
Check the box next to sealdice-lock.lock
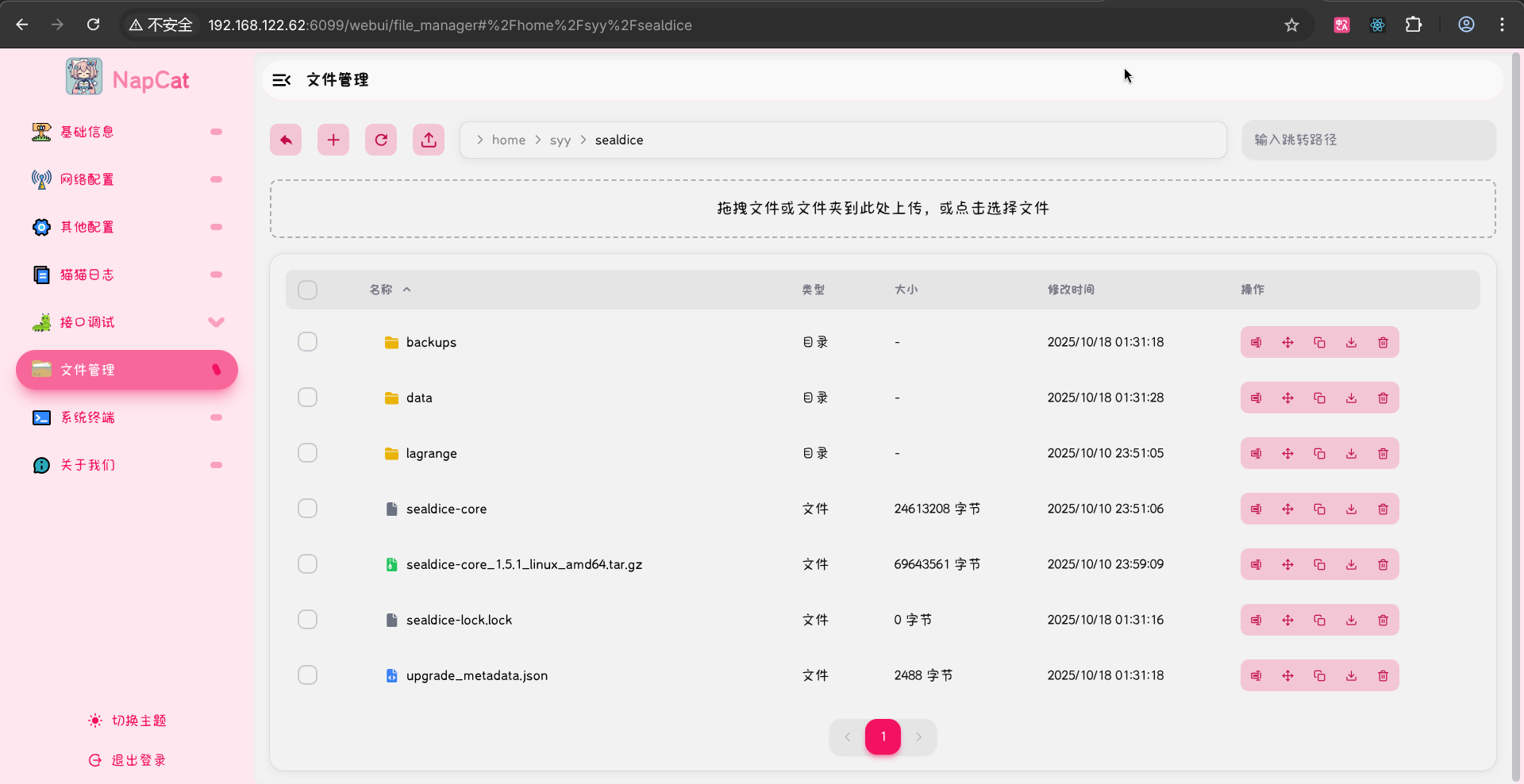(x=307, y=620)
